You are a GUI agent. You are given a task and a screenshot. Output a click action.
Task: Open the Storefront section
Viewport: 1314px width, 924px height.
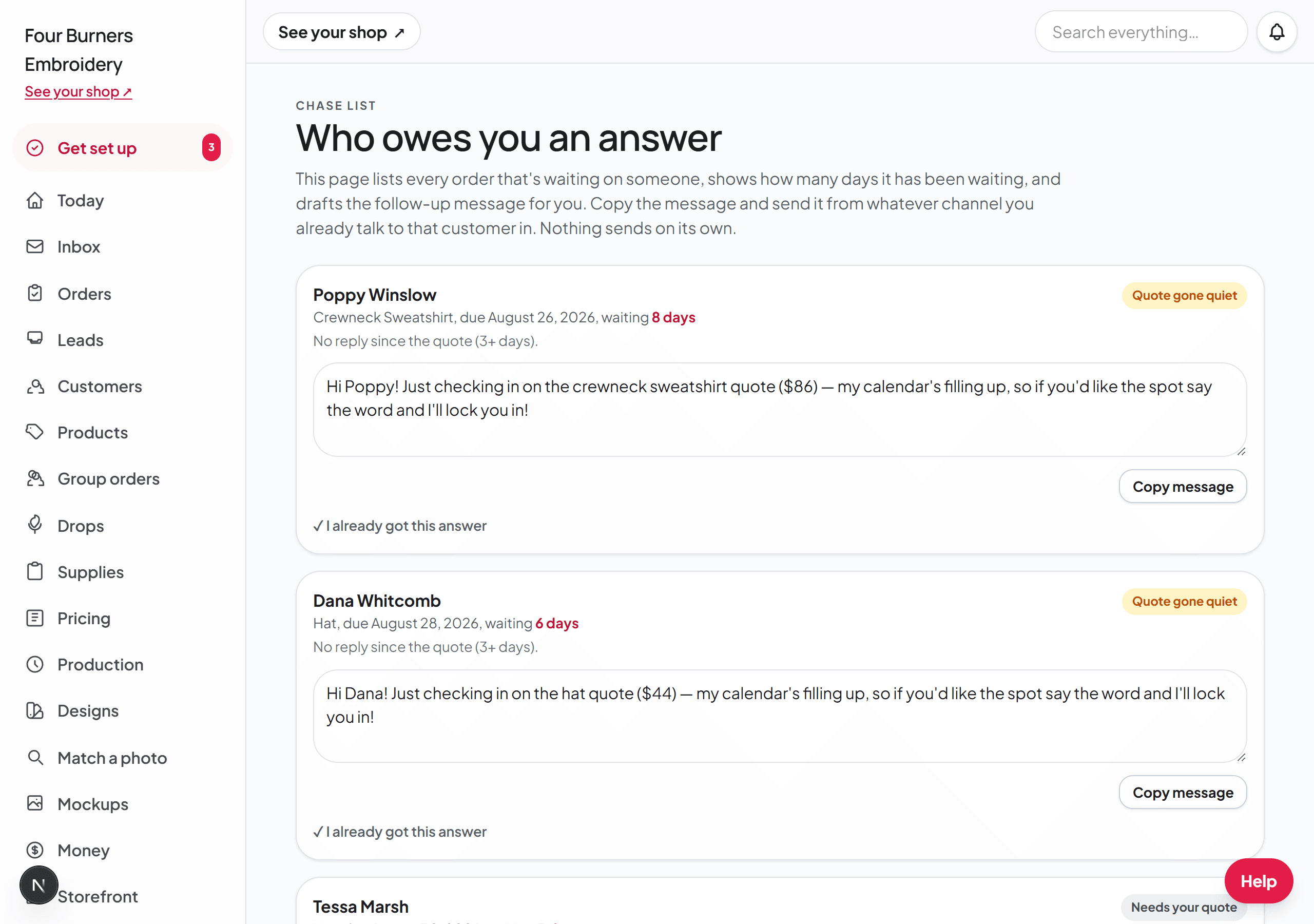coord(123,896)
